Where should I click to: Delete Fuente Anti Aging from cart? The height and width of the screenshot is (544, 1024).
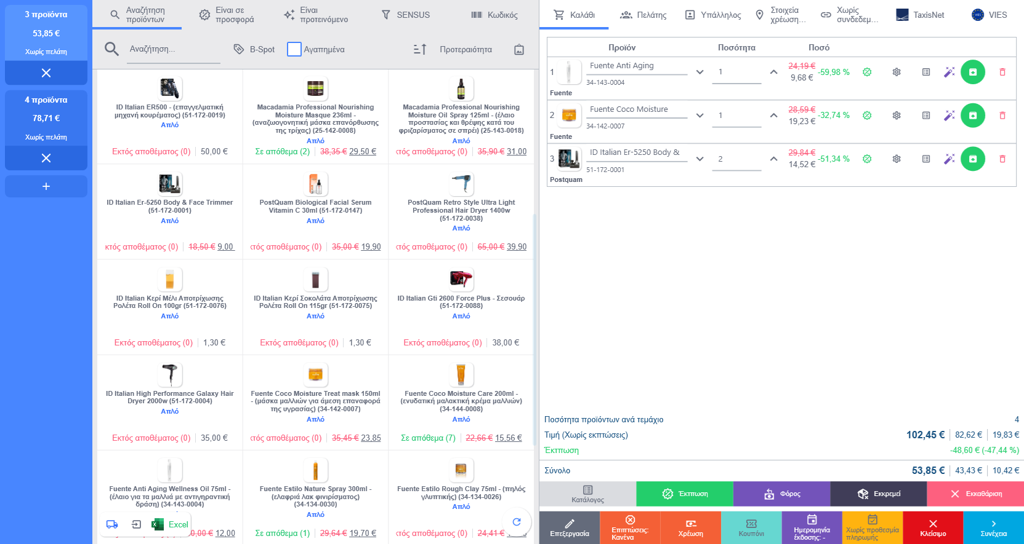click(x=1002, y=72)
